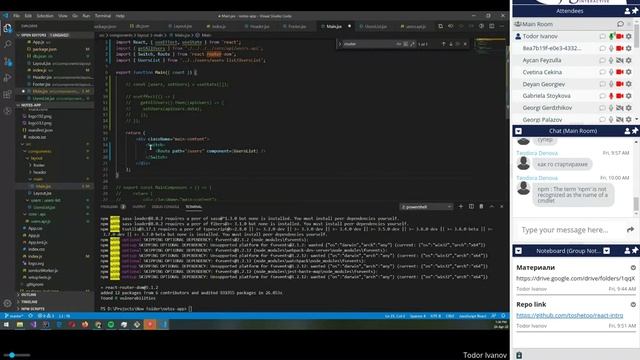Open the Repo link note options icon

(x=633, y=304)
